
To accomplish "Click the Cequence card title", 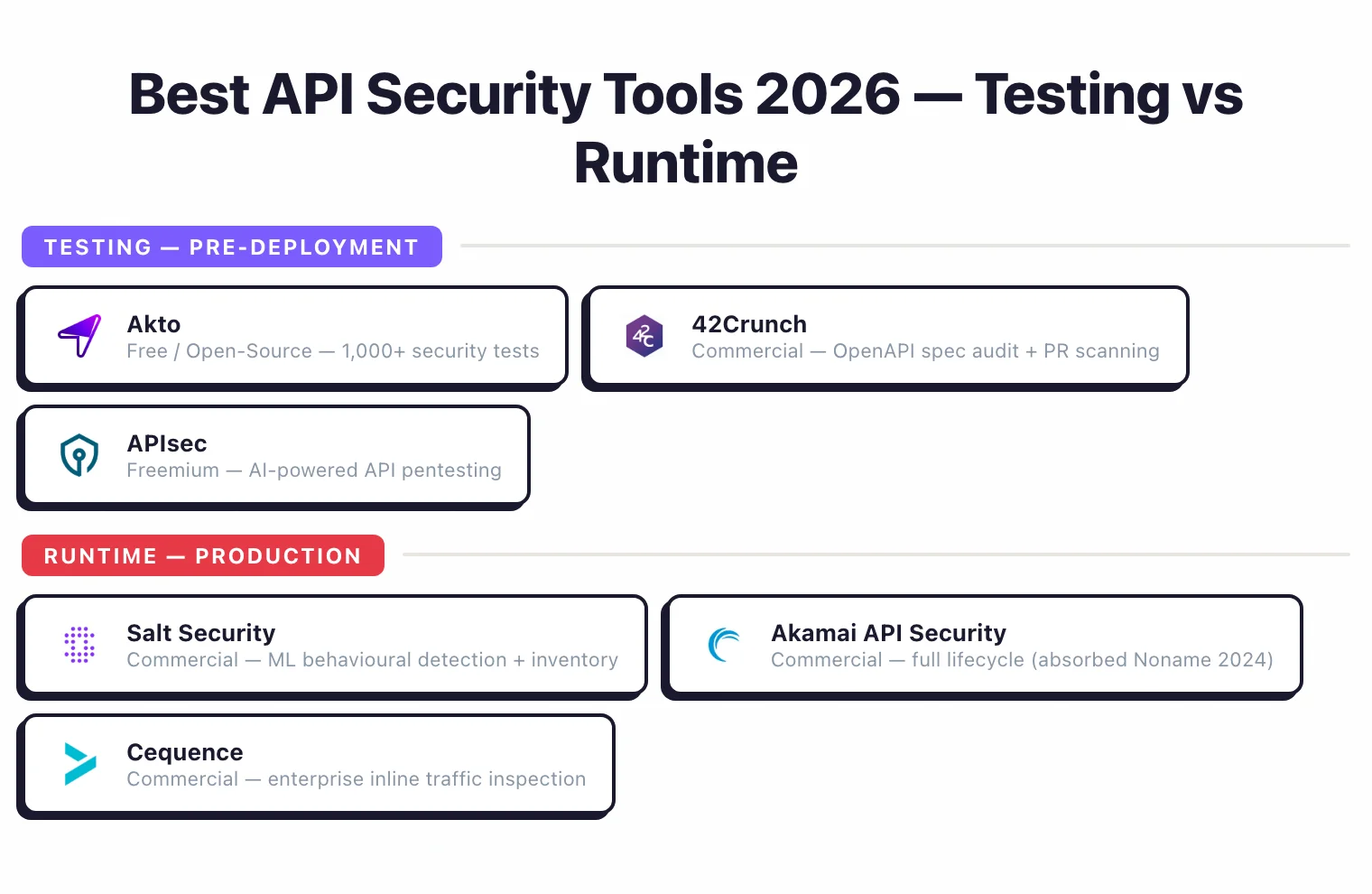I will pos(185,752).
